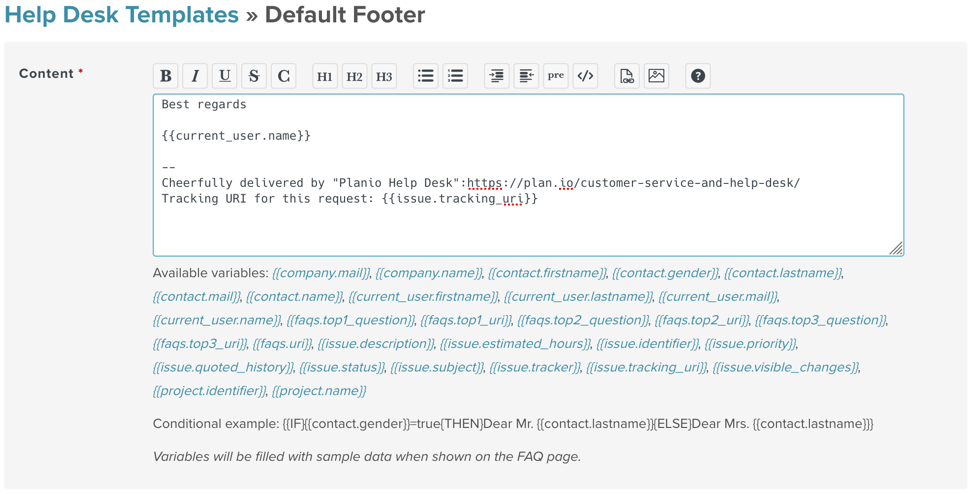The height and width of the screenshot is (494, 975).
Task: Insert the {{contact.gender}} variable
Action: 665,273
